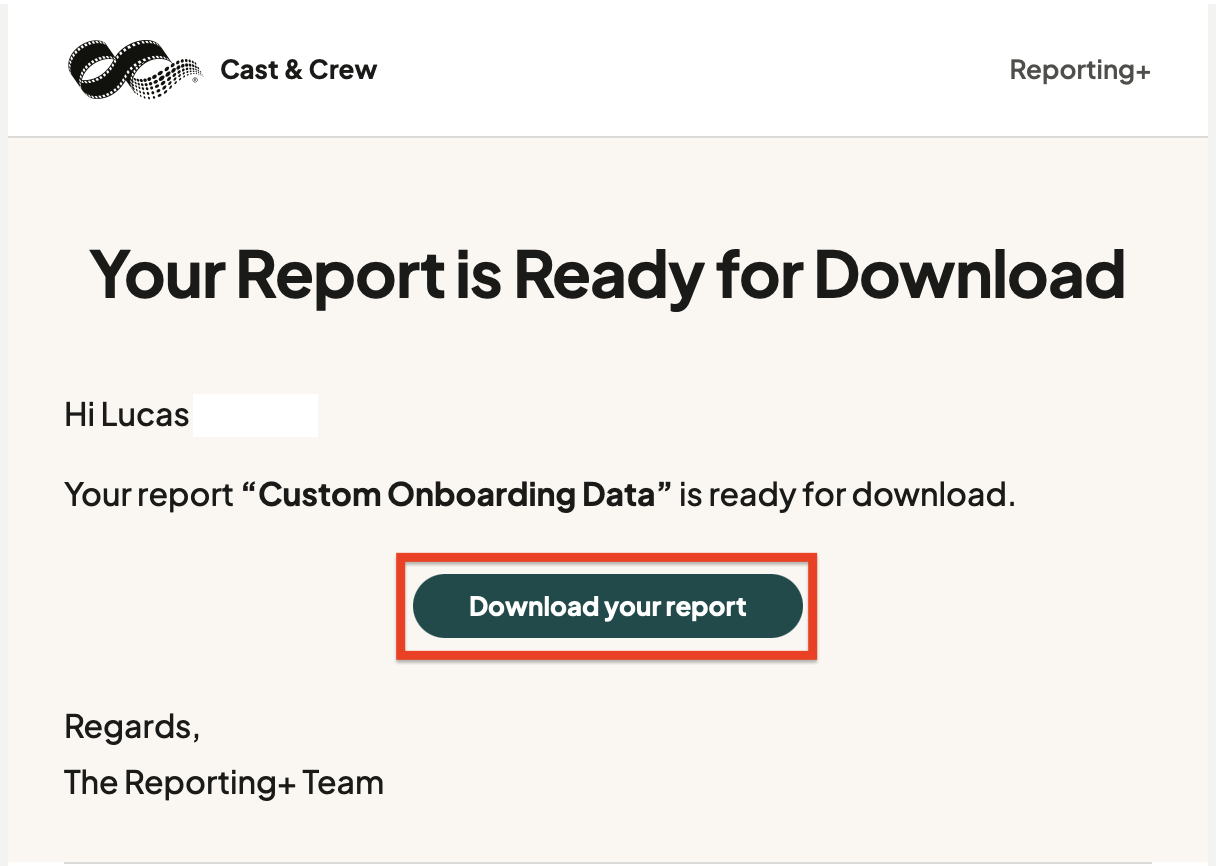
Task: Click the white redacted box beside Lucas
Action: pyautogui.click(x=256, y=415)
